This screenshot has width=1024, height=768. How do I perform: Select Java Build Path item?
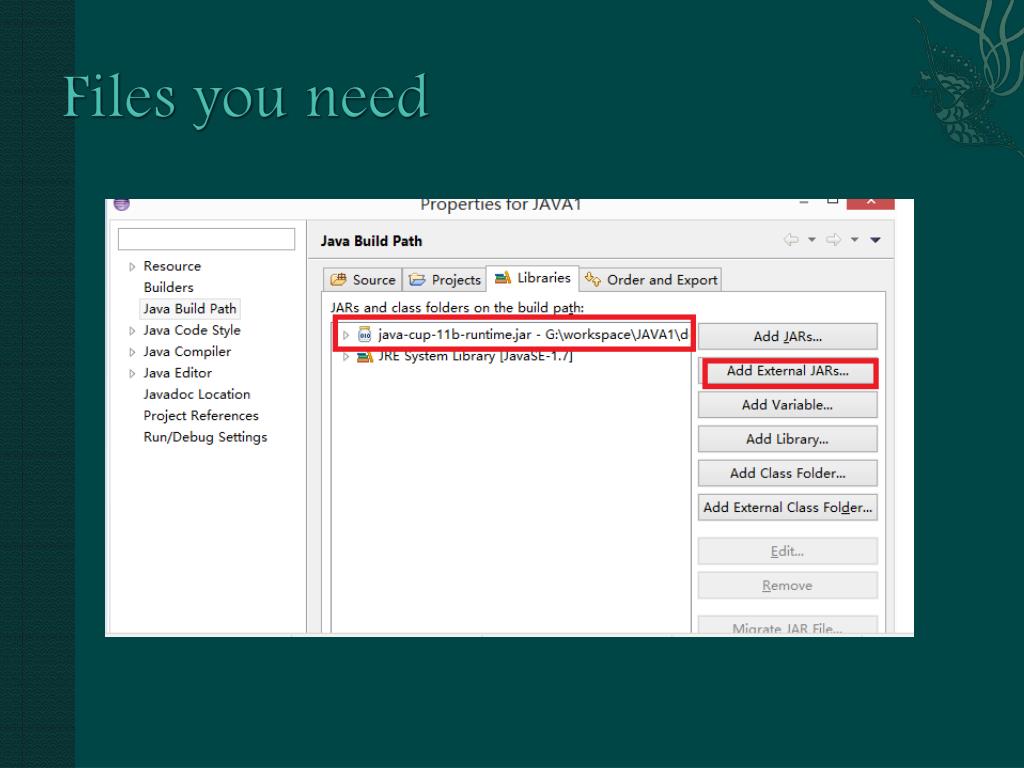pyautogui.click(x=190, y=309)
